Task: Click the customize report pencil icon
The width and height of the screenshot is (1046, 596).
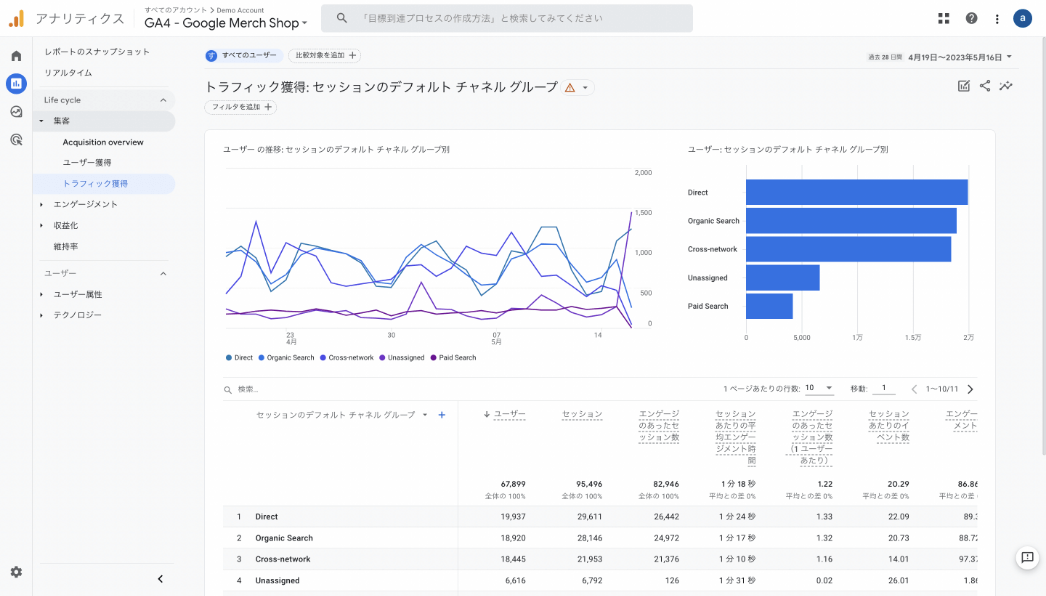Action: [963, 86]
